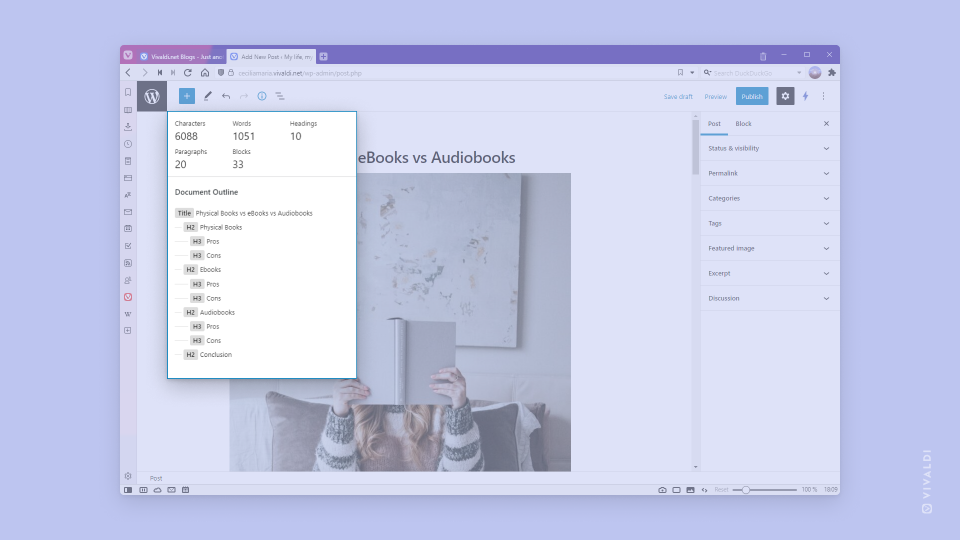Undo the last editor change
This screenshot has width=960, height=540.
pyautogui.click(x=226, y=96)
